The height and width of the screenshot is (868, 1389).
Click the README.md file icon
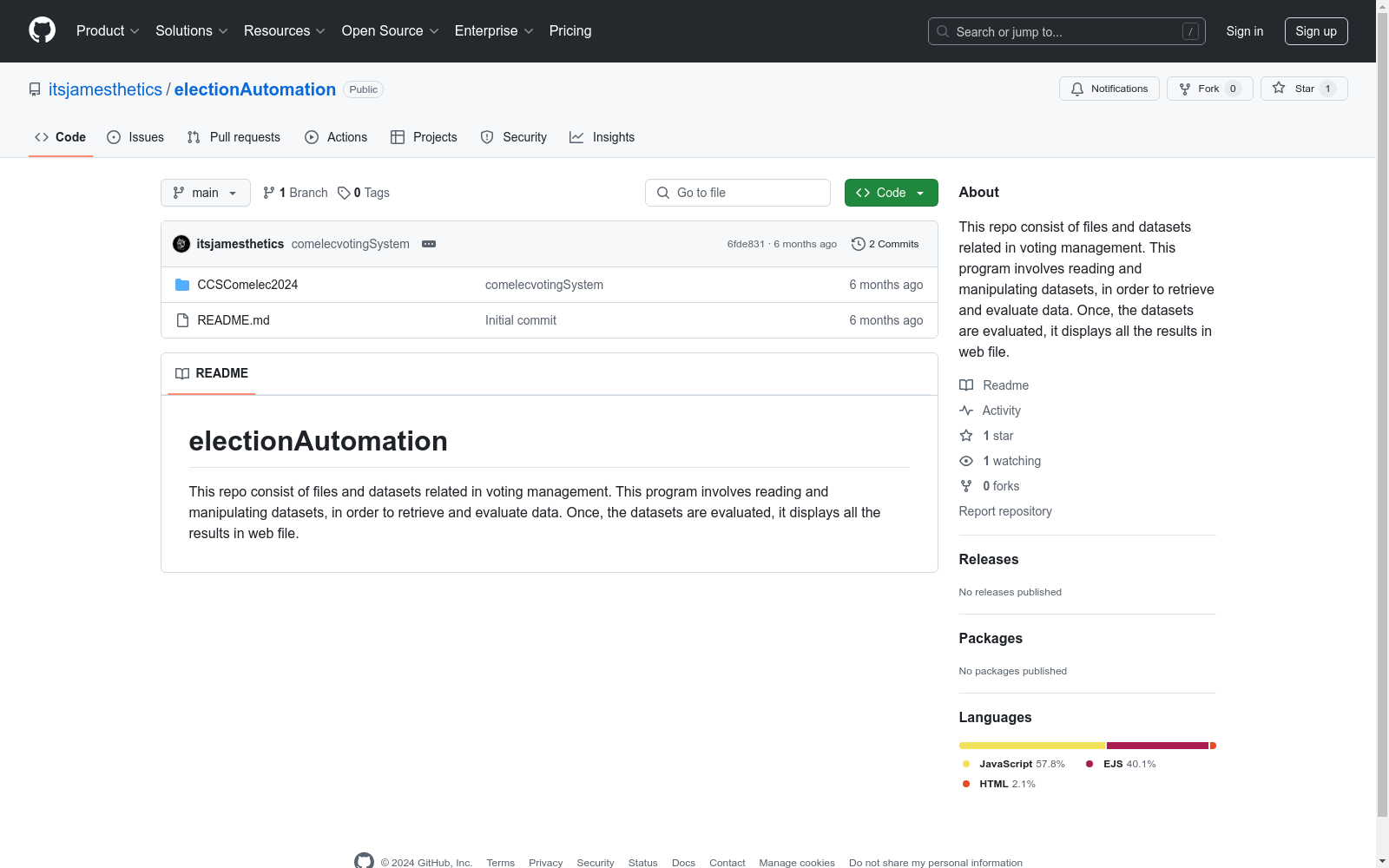point(182,320)
